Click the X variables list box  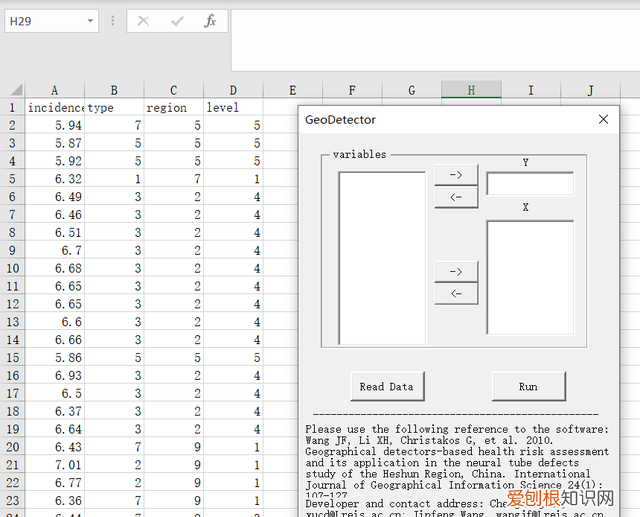pyautogui.click(x=530, y=277)
